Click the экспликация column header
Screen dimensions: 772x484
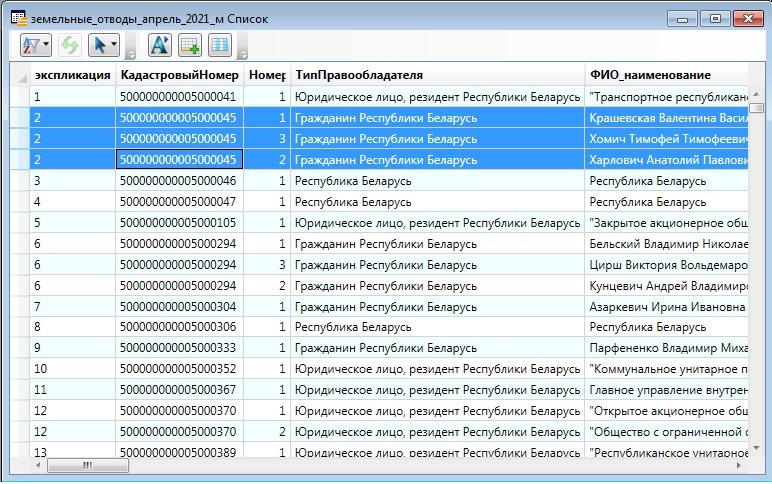[71, 75]
